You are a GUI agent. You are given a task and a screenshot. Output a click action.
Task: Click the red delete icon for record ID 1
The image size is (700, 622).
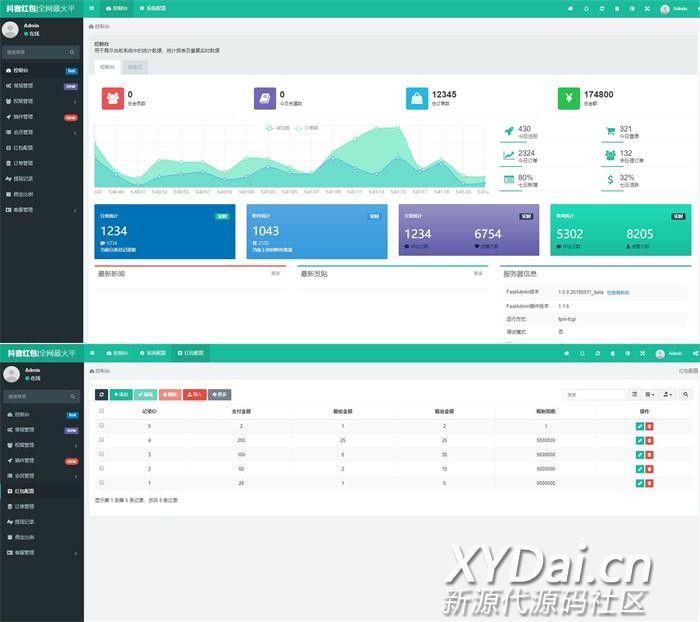coord(649,483)
